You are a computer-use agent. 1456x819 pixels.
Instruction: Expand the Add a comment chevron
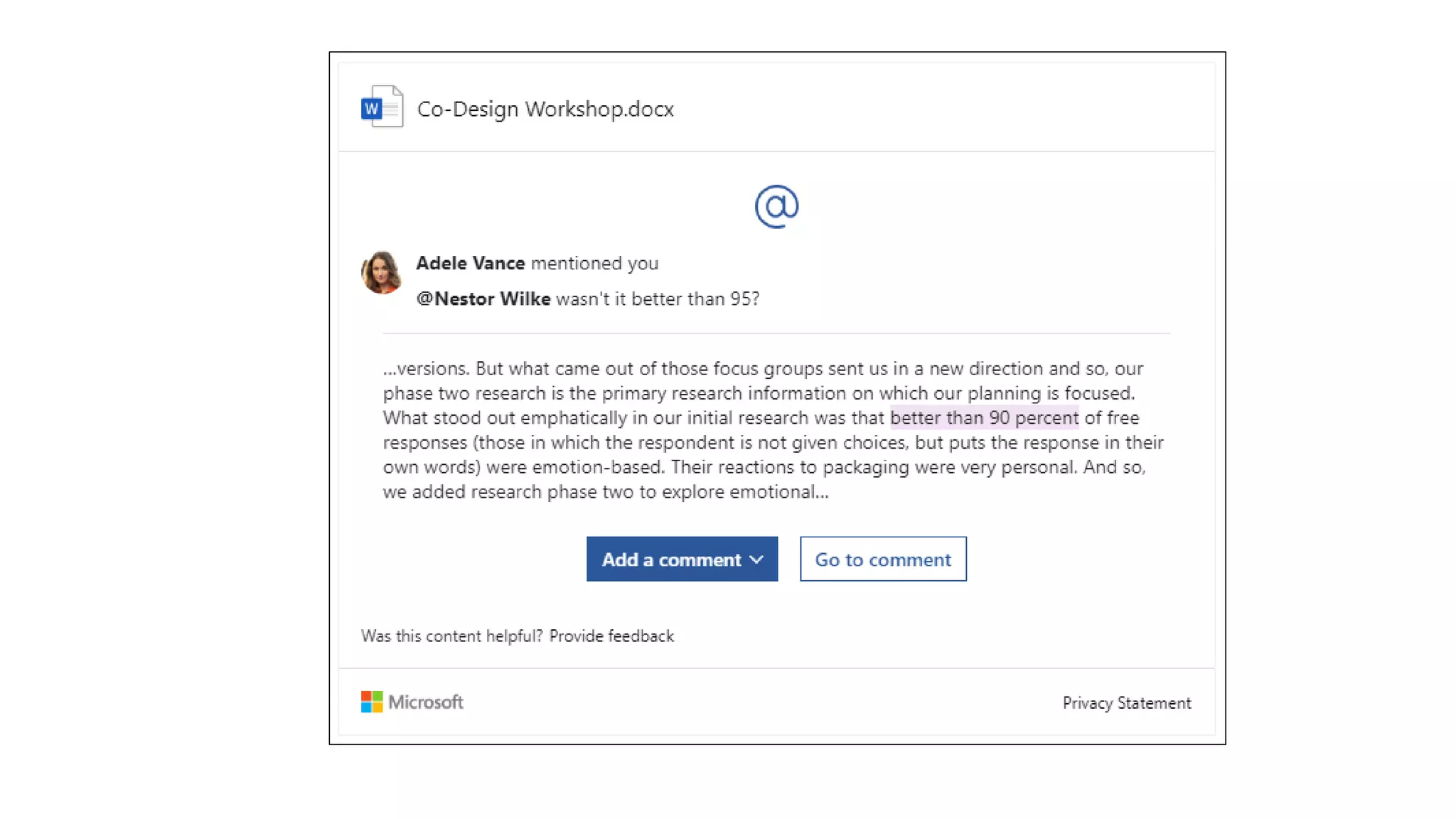[x=756, y=560]
